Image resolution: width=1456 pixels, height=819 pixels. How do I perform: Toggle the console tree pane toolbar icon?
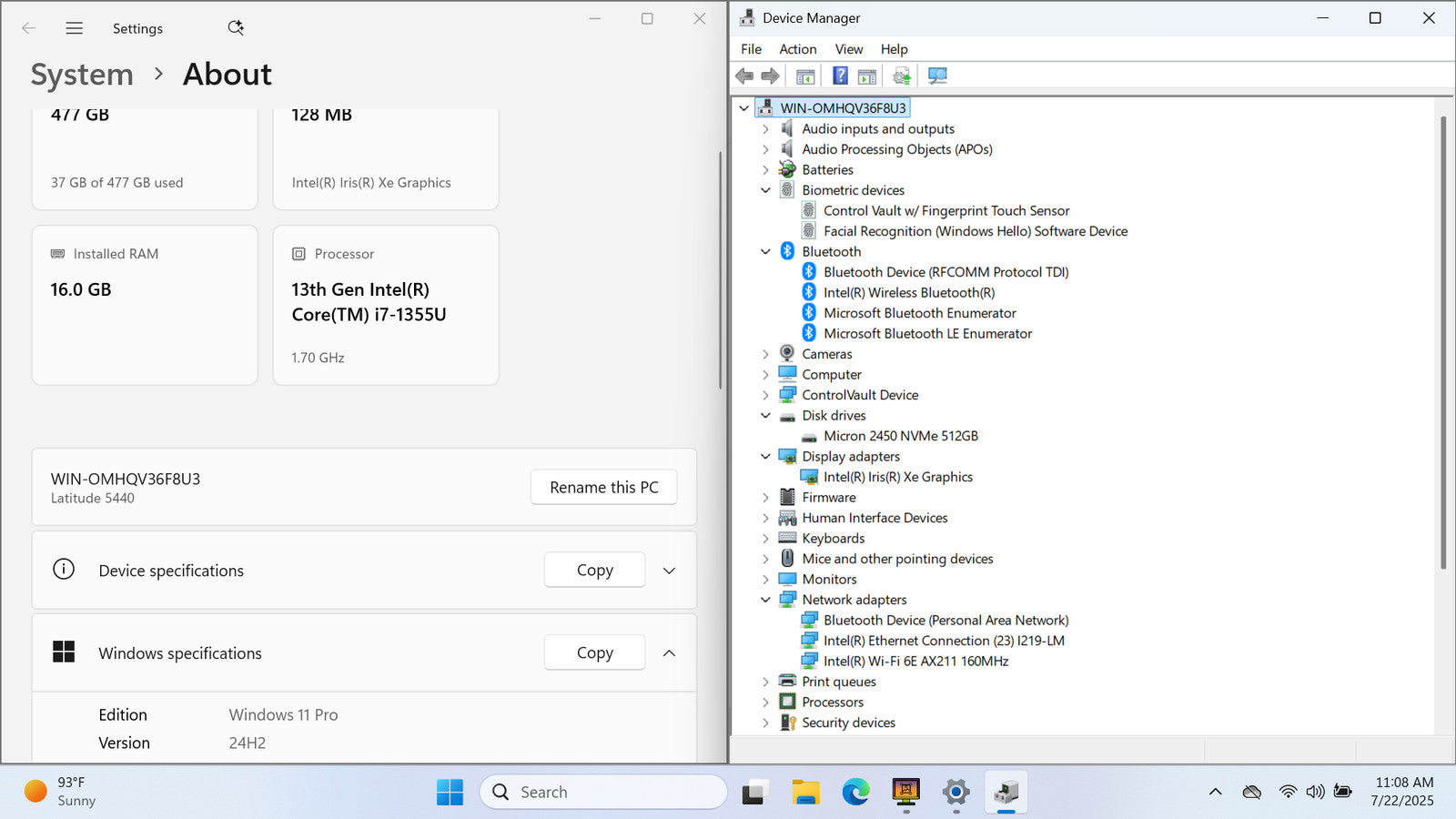(x=805, y=76)
